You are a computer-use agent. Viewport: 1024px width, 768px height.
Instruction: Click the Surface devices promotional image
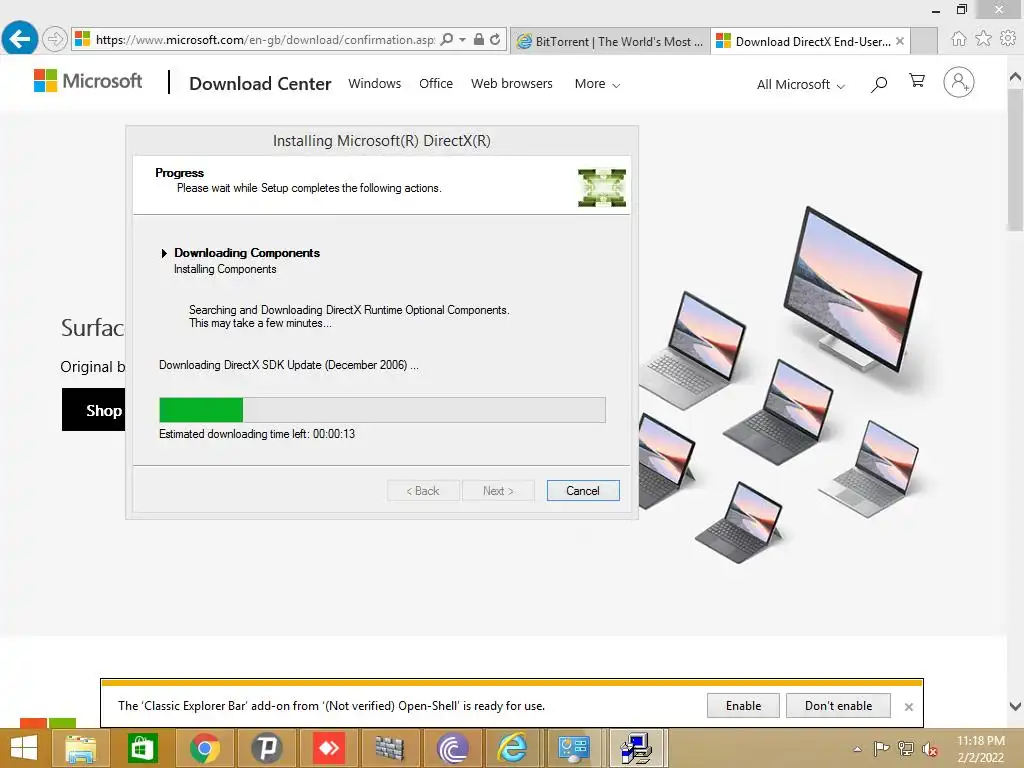click(x=781, y=384)
